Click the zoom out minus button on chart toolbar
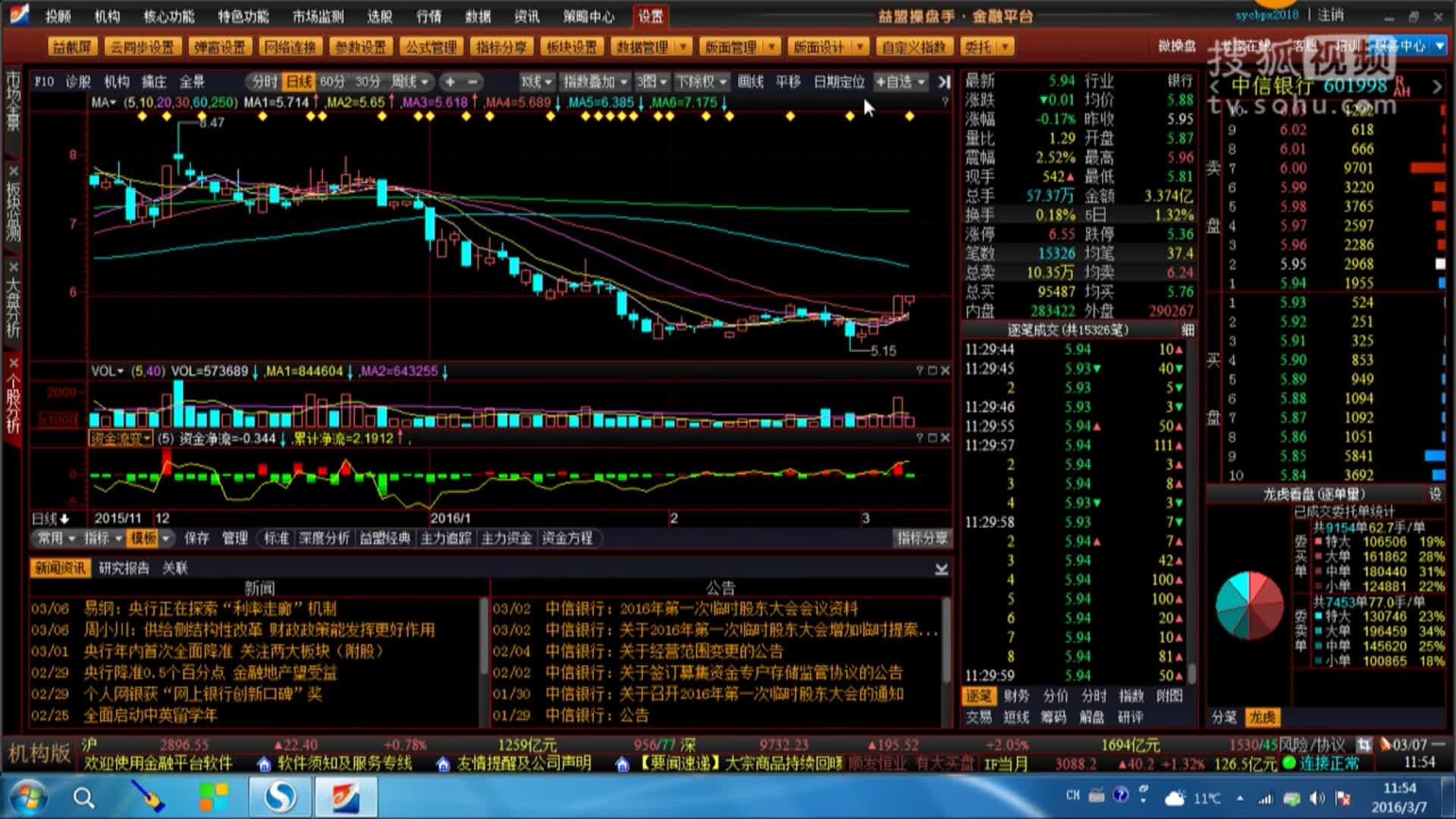 click(472, 82)
